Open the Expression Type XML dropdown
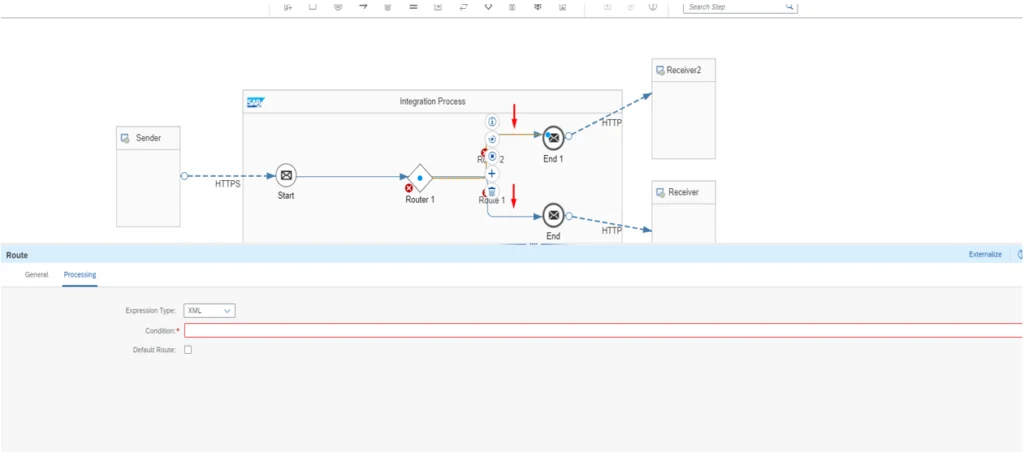The width and height of the screenshot is (1024, 452). point(209,311)
